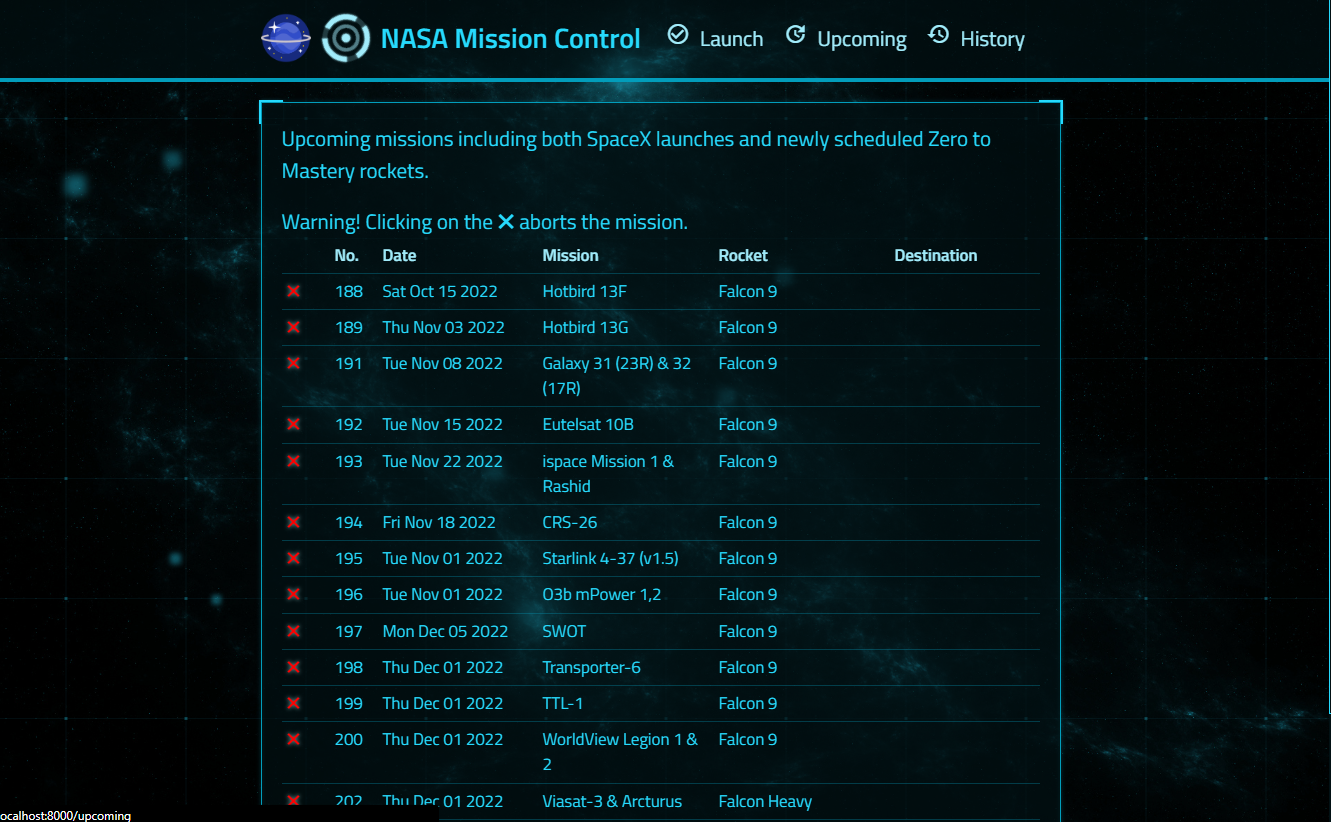Abort the SWOT mission
The width and height of the screenshot is (1331, 822).
tap(294, 631)
